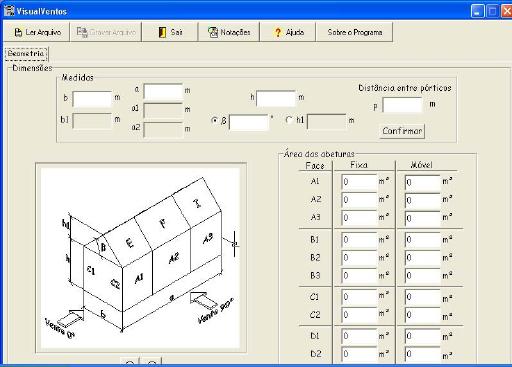Click the A2 Fixa area field
The height and width of the screenshot is (367, 512).
tap(359, 200)
